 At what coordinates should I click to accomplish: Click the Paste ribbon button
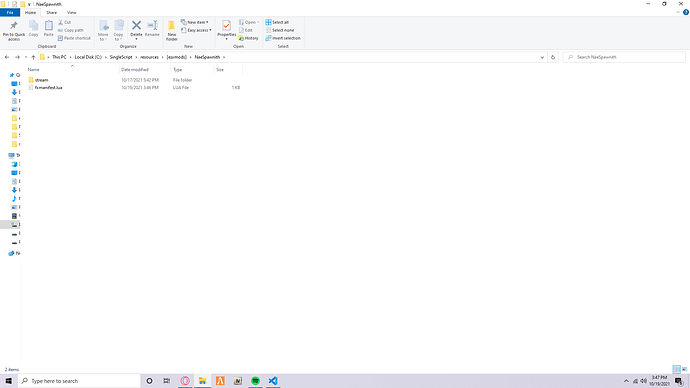pos(48,29)
